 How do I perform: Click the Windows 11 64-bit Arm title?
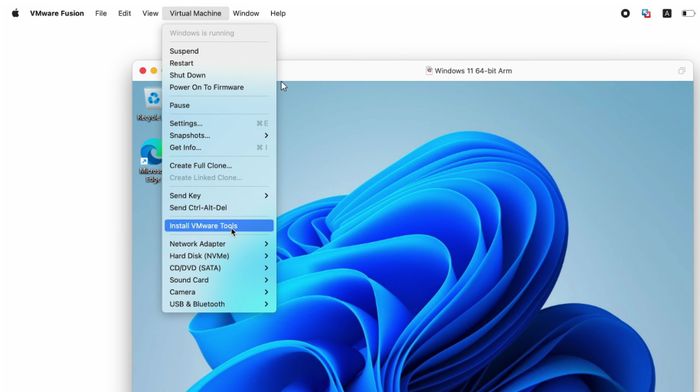point(473,71)
